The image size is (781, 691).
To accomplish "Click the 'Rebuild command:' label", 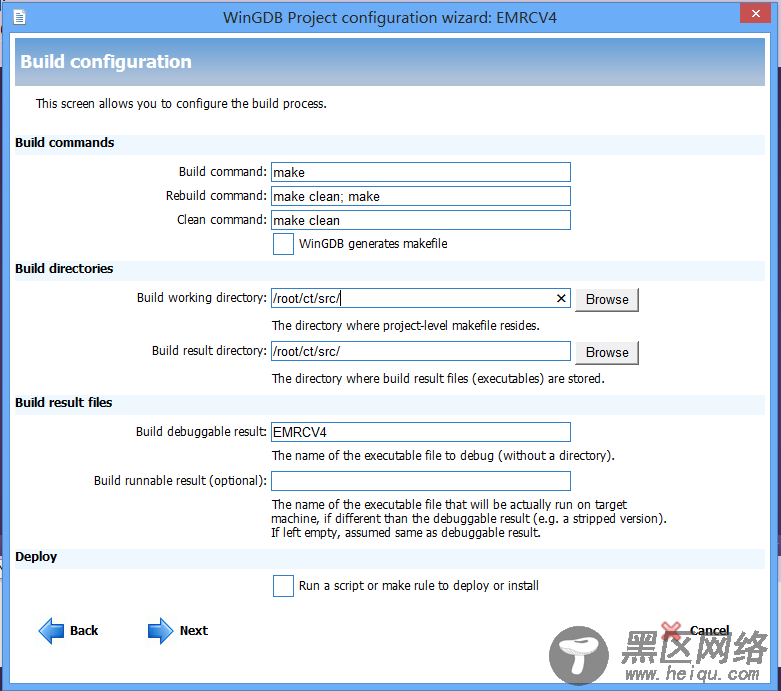I will [x=216, y=196].
